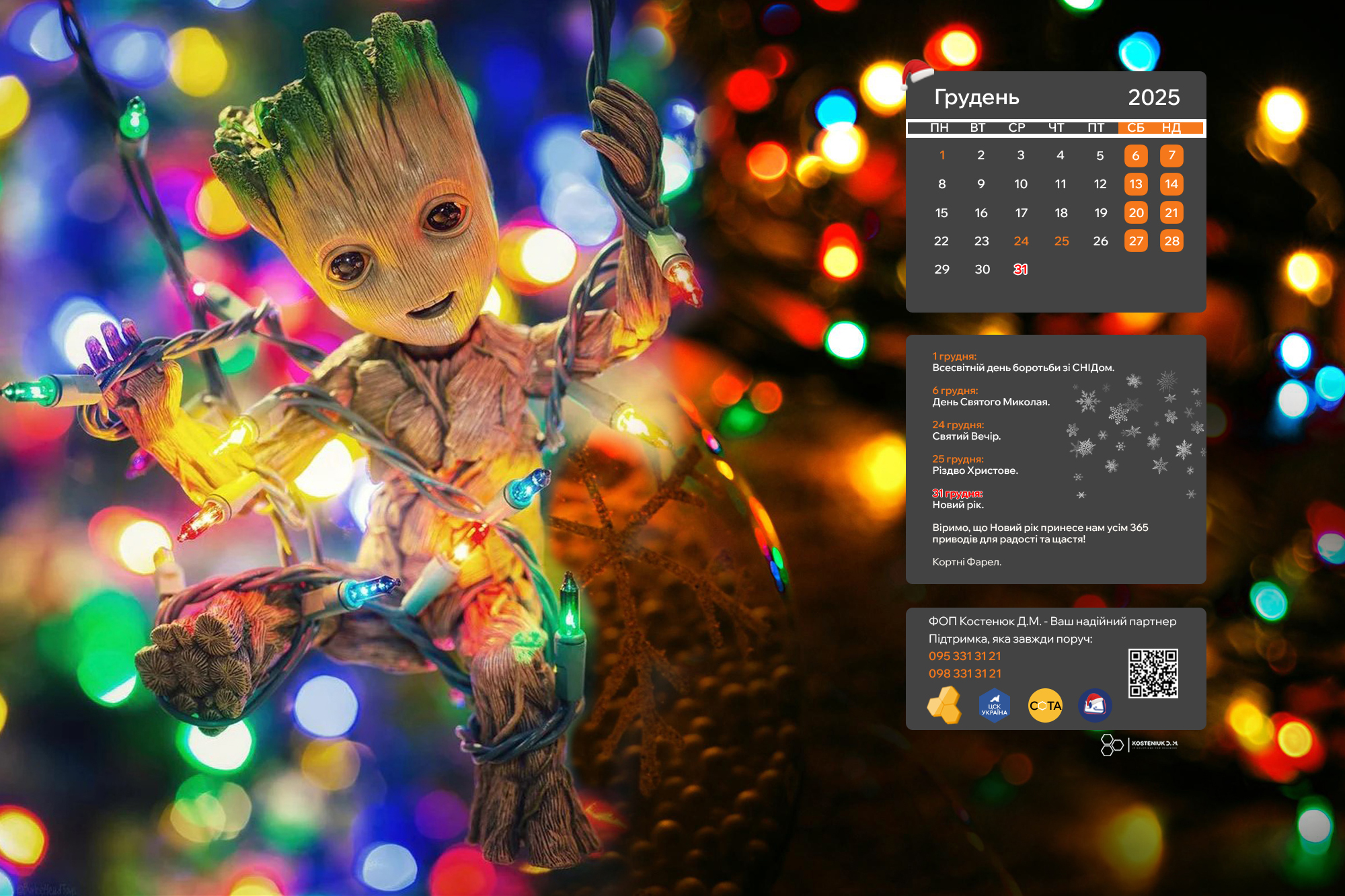Click the yellow СОТА circle logo

click(1045, 706)
